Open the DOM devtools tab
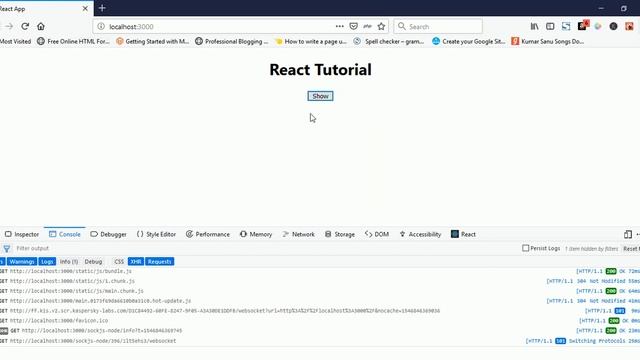Screen dimensions: 640x360 click(377, 234)
